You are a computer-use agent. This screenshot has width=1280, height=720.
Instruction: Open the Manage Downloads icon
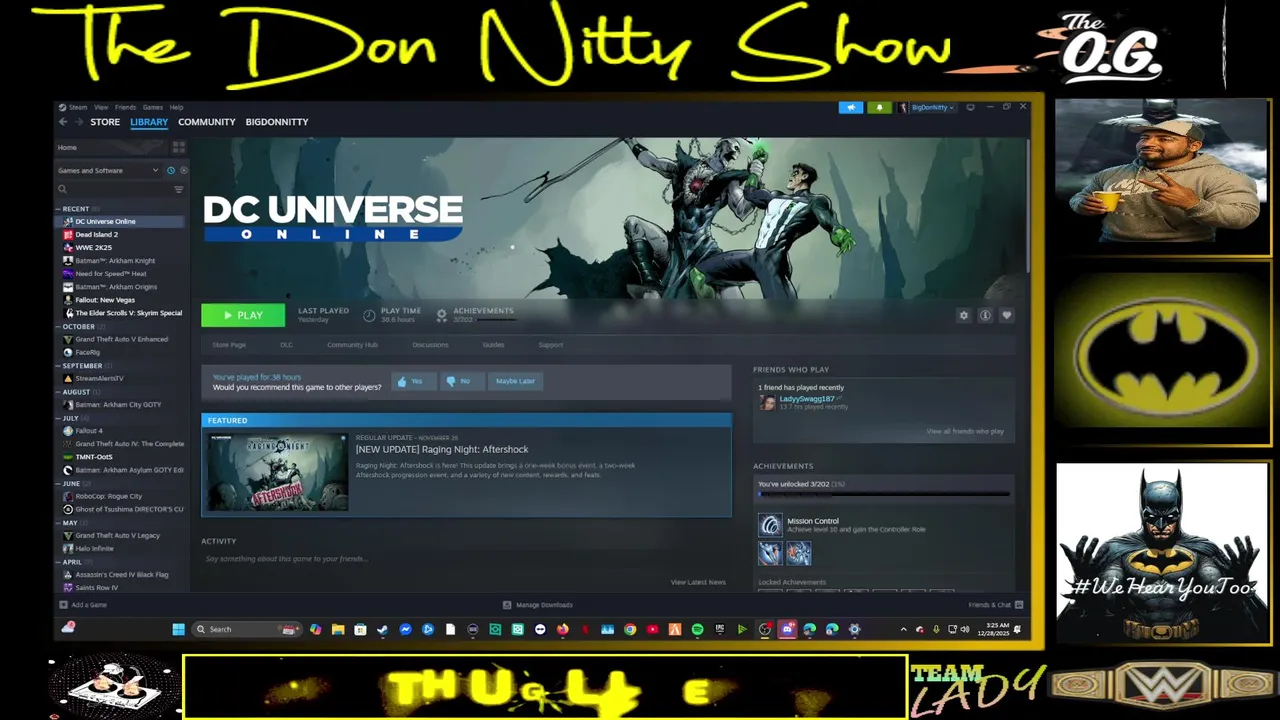pyautogui.click(x=507, y=605)
